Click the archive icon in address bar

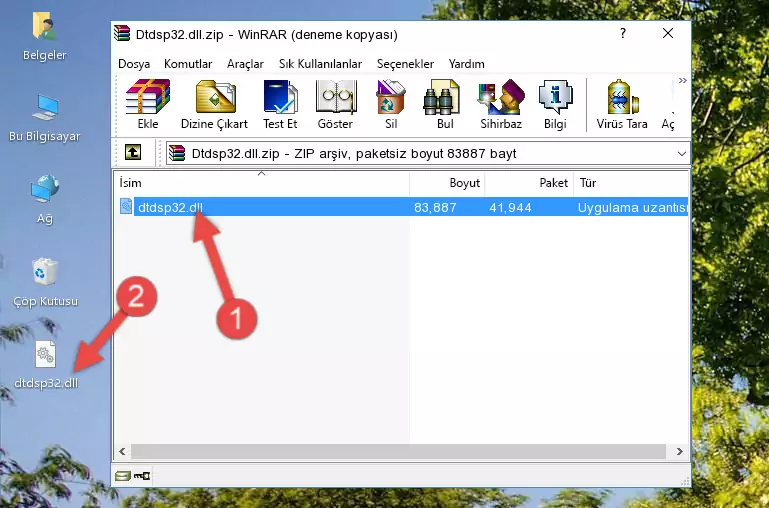click(177, 153)
